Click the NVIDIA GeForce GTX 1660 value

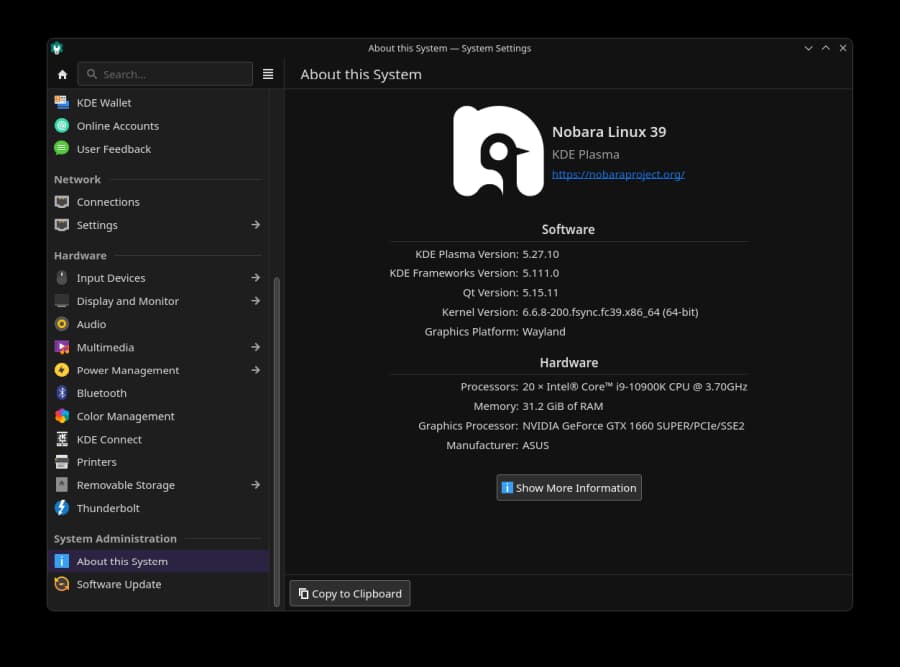(x=633, y=426)
